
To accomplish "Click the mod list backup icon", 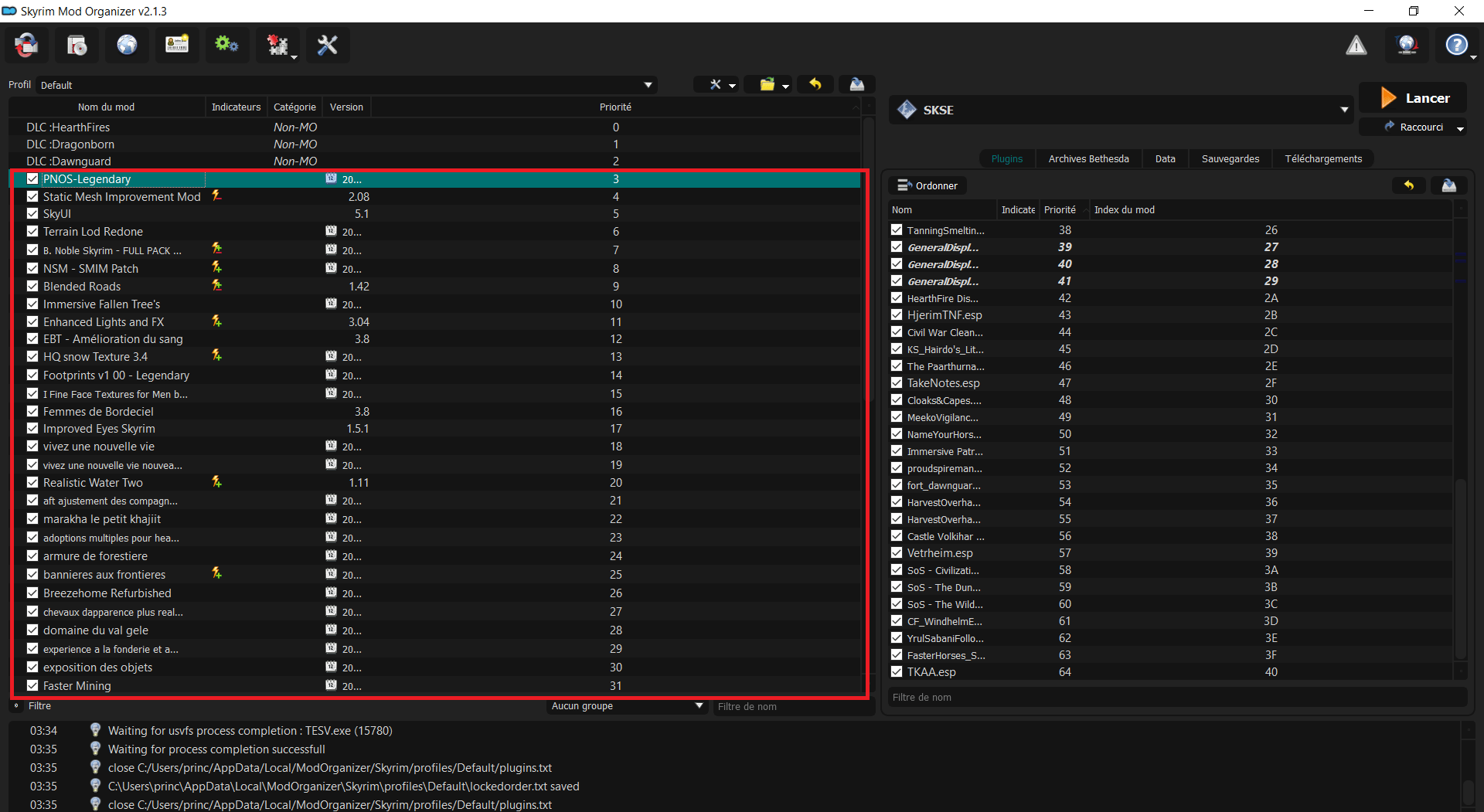I will (x=856, y=84).
